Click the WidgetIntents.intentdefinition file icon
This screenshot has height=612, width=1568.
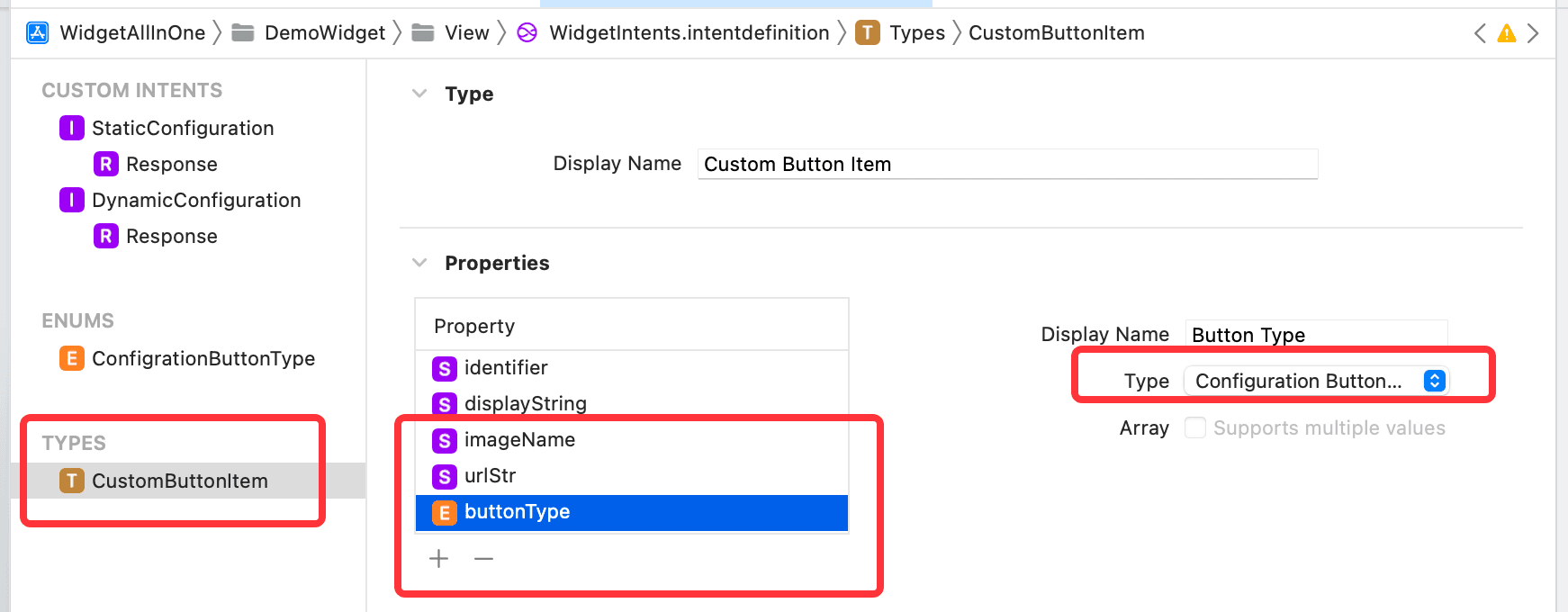click(527, 33)
